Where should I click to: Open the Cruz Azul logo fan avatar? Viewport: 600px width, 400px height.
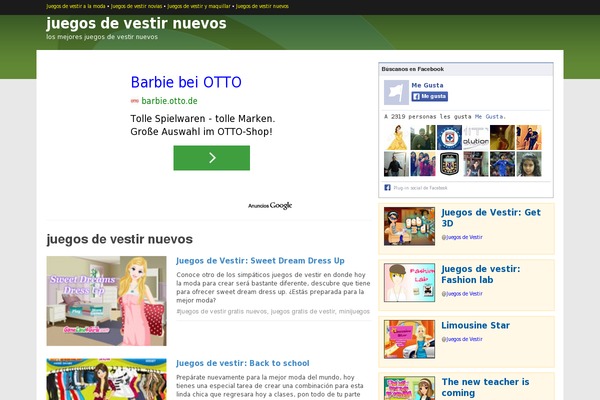[x=449, y=137]
